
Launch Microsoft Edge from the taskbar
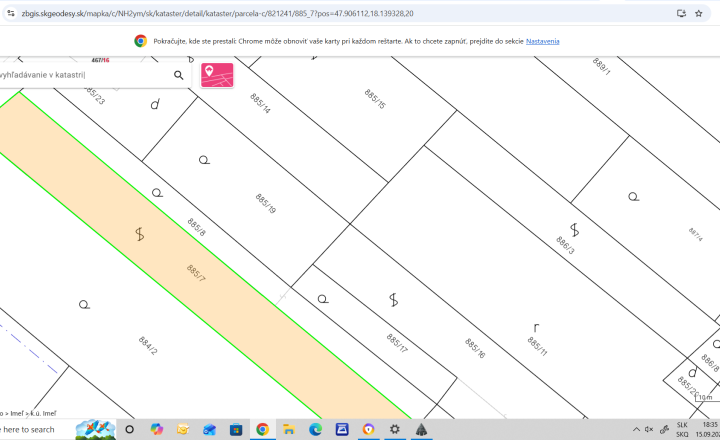coord(315,429)
